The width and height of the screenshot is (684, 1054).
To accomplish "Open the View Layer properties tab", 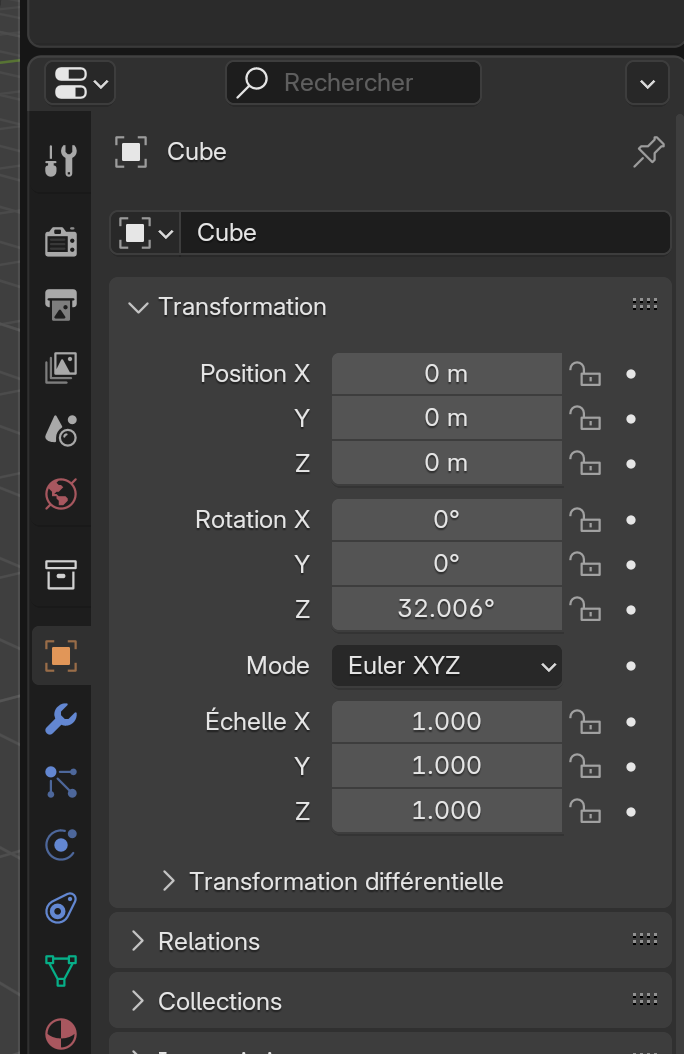I will [x=61, y=368].
